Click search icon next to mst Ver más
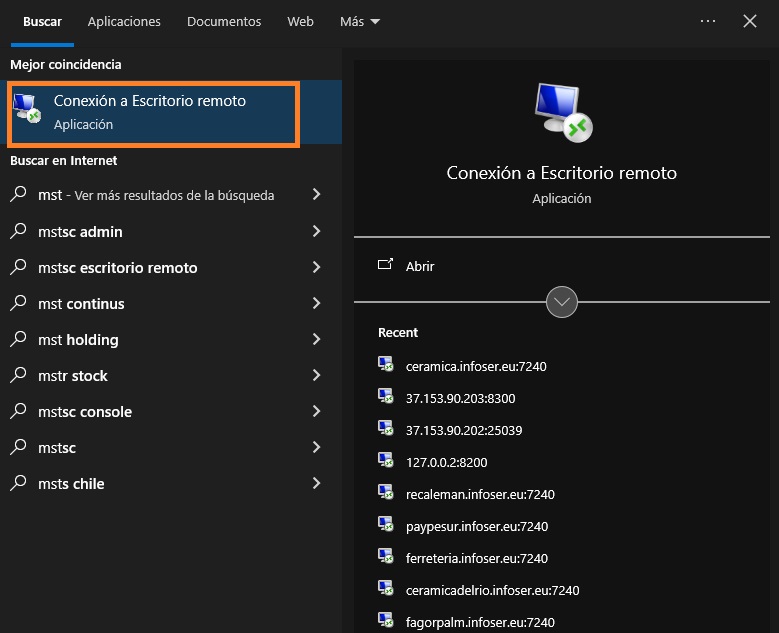The width and height of the screenshot is (779, 633). click(18, 194)
